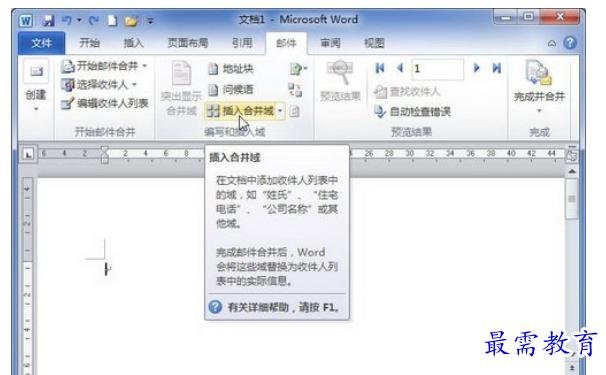Click the vertical scrollbar up arrow
The height and width of the screenshot is (375, 606).
(572, 171)
